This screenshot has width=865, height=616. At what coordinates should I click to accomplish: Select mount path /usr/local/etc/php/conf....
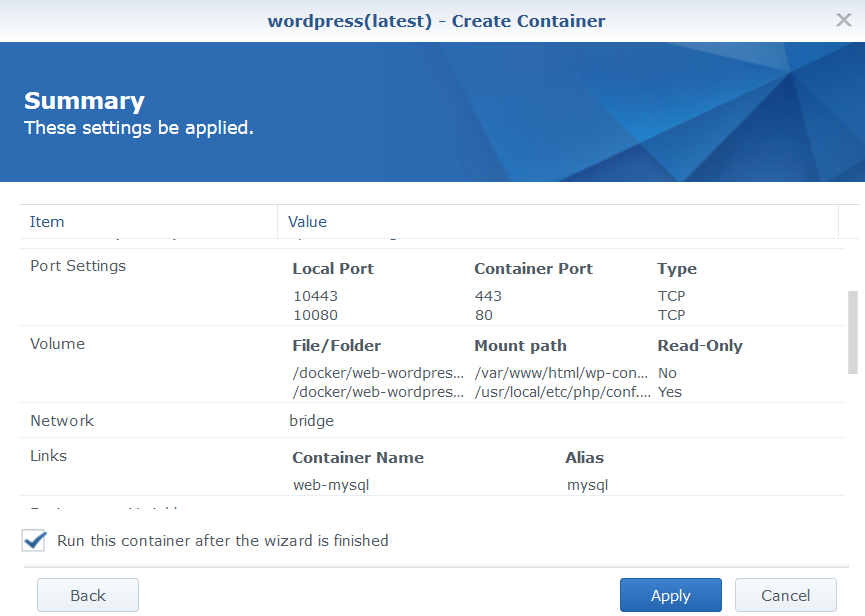(563, 392)
